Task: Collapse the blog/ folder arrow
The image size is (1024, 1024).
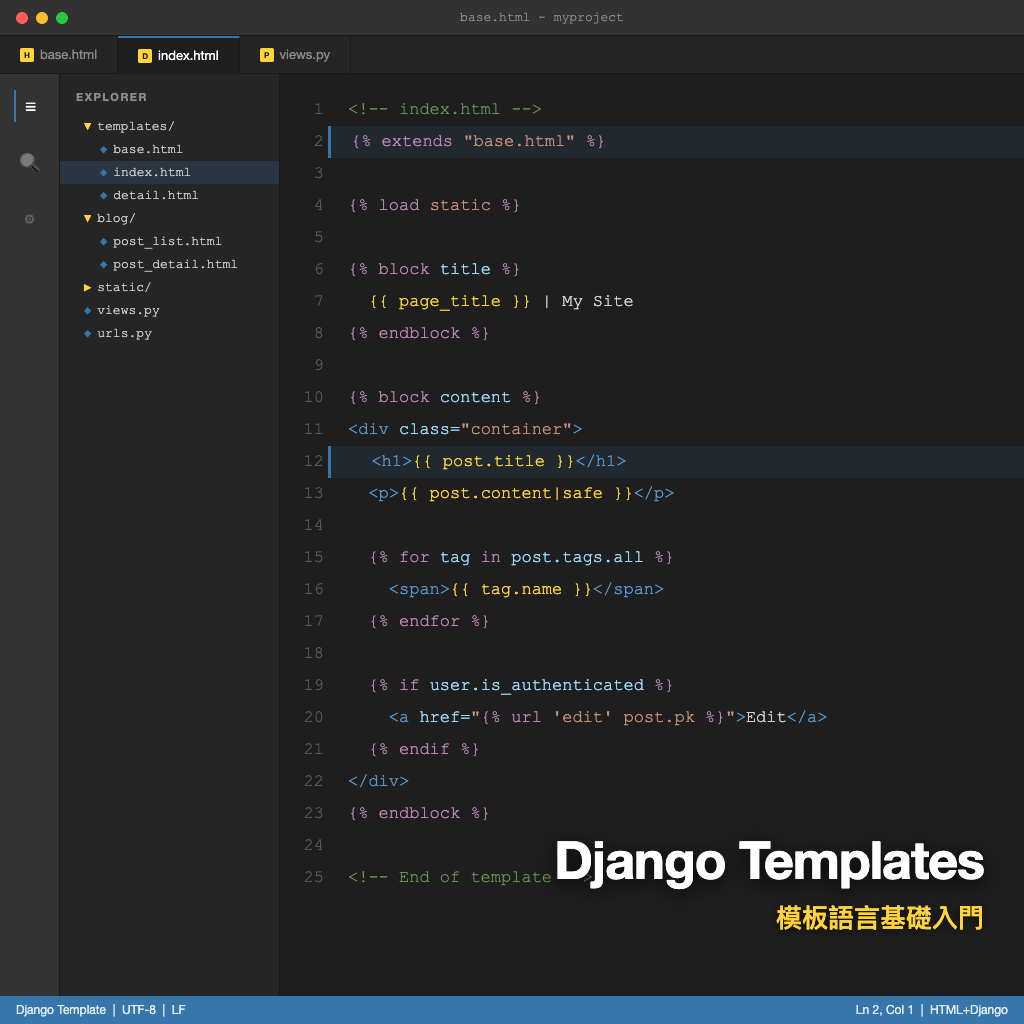Action: pyautogui.click(x=88, y=218)
